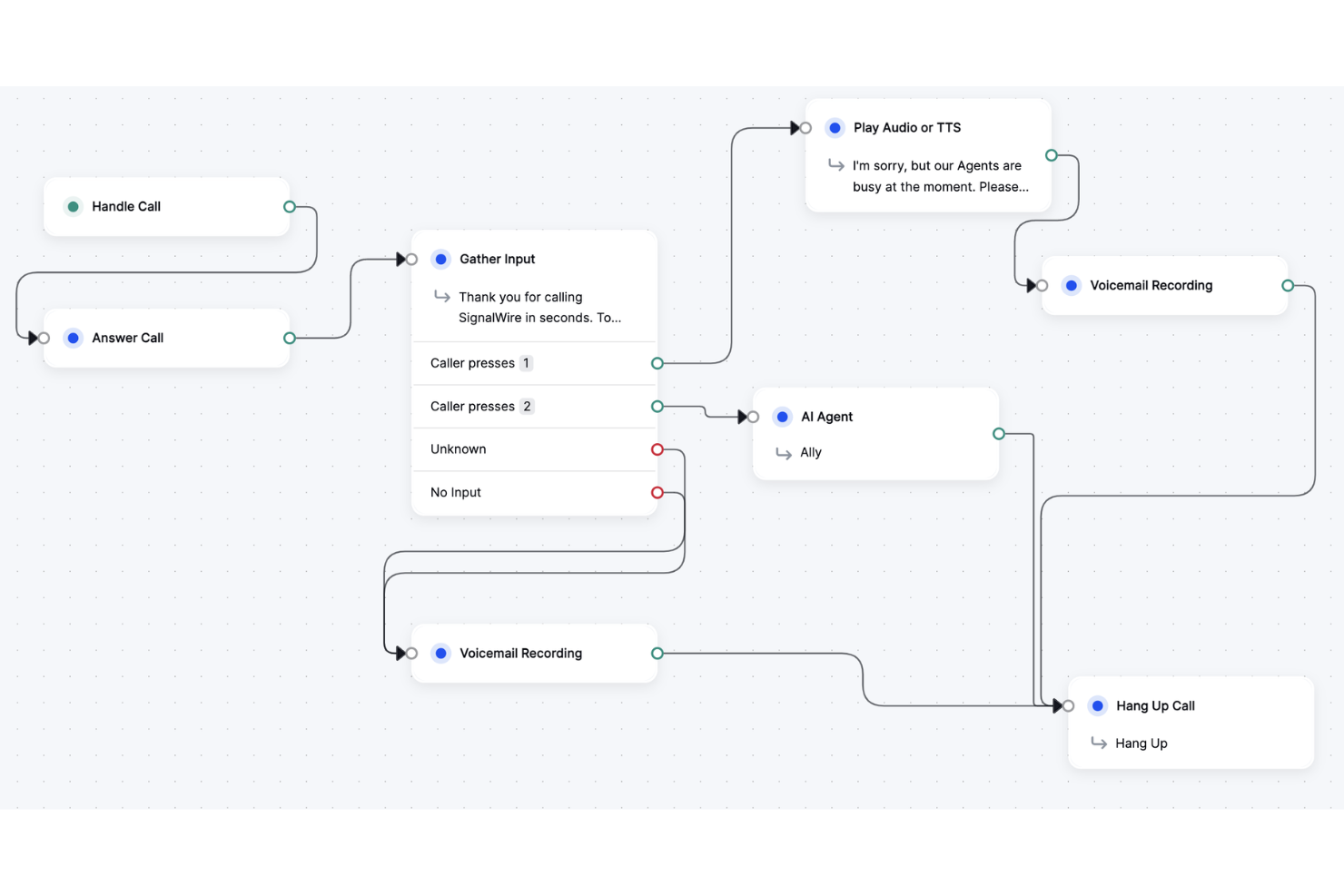Click the Gather Input node's blue icon
1344x896 pixels.
coord(441,259)
